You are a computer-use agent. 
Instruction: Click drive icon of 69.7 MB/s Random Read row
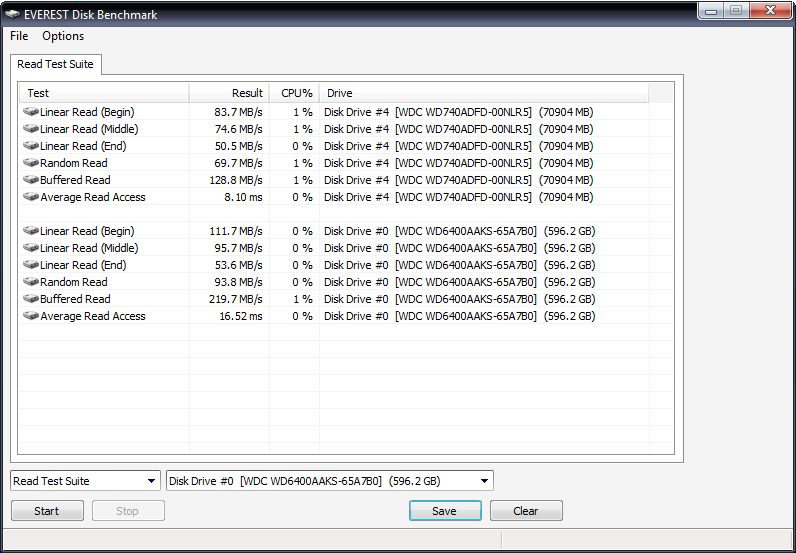31,162
